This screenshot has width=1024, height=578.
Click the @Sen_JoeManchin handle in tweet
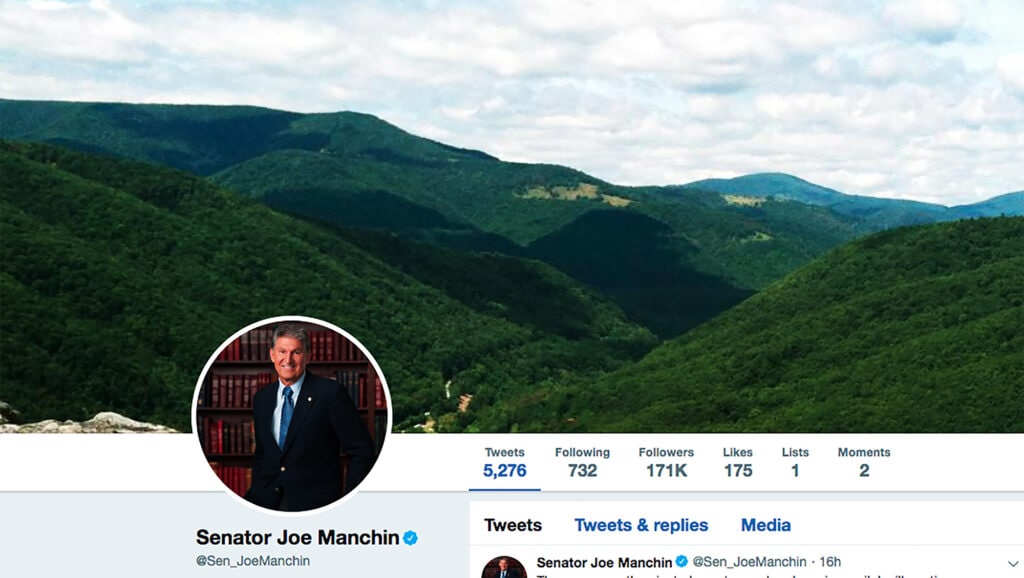point(749,562)
